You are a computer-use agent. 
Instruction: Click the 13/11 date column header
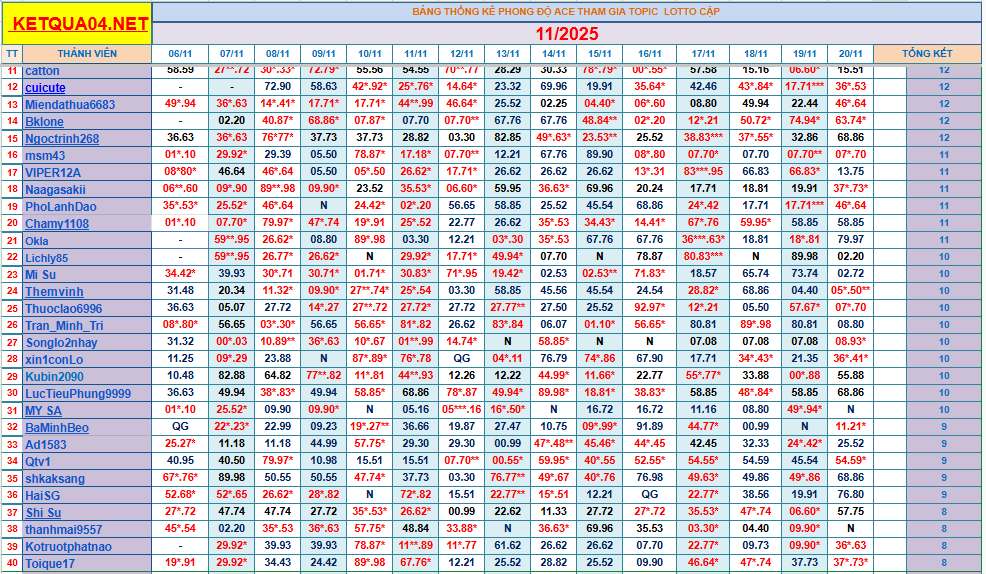[x=508, y=53]
